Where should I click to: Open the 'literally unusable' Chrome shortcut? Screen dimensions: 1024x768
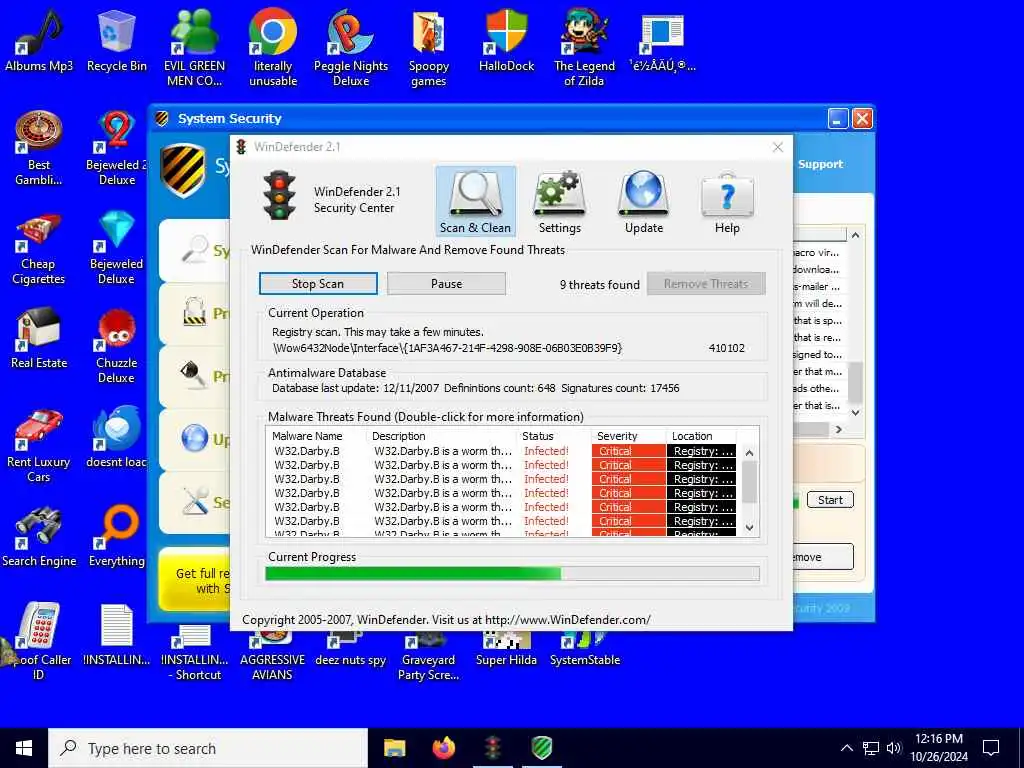[272, 49]
